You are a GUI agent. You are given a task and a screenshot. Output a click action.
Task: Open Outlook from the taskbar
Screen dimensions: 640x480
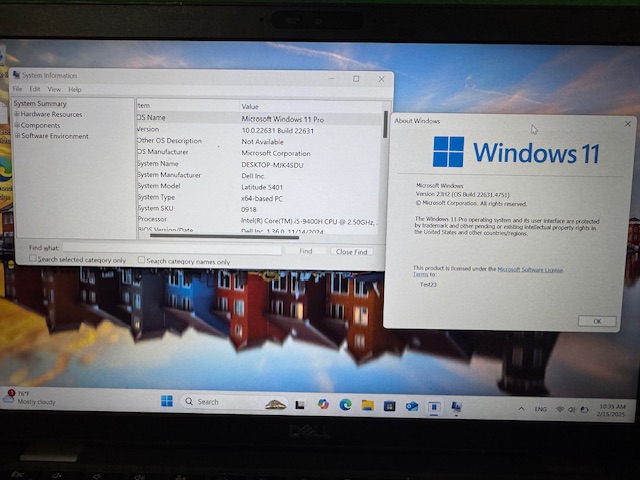tap(412, 406)
